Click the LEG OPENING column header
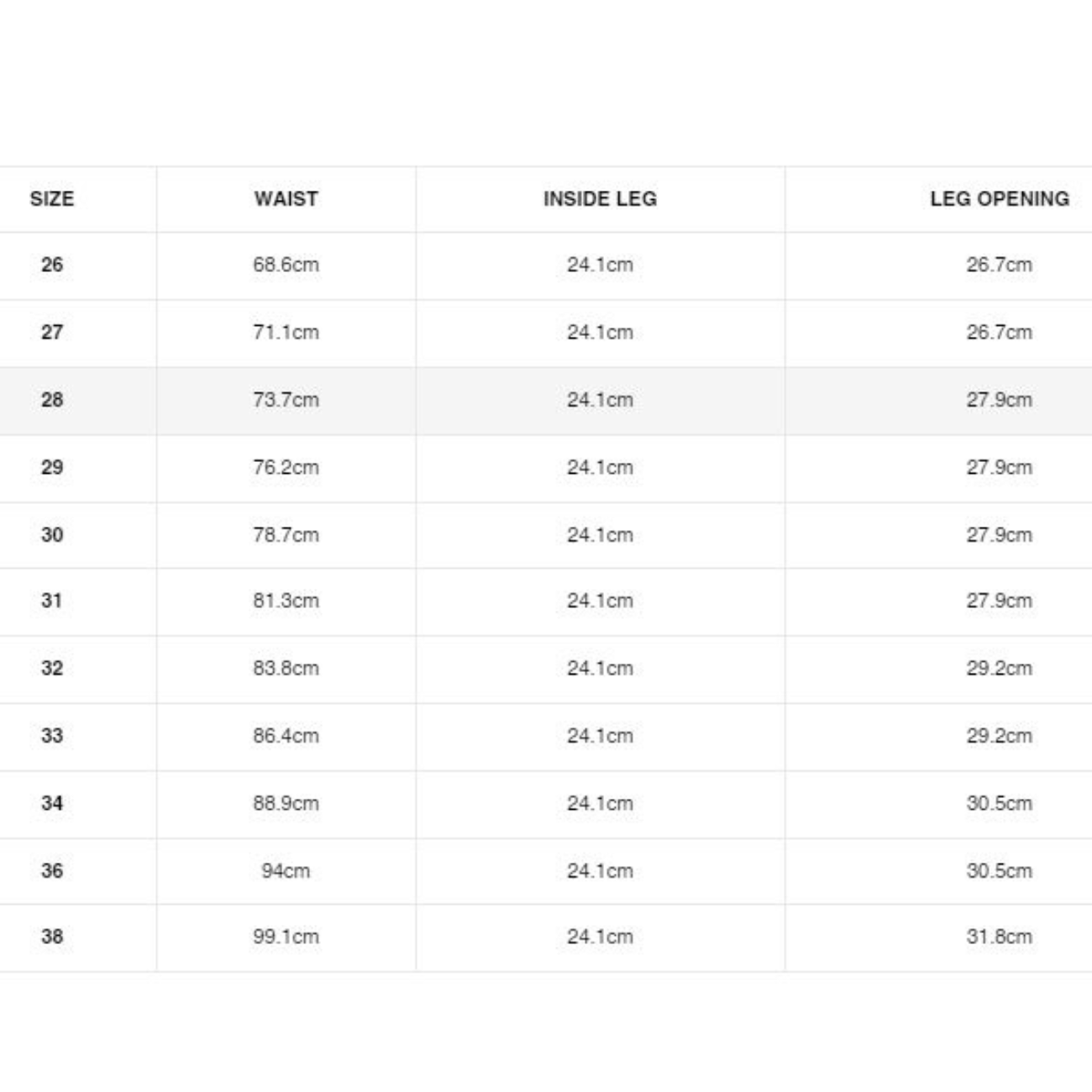This screenshot has height=1092, width=1092. coord(1000,199)
